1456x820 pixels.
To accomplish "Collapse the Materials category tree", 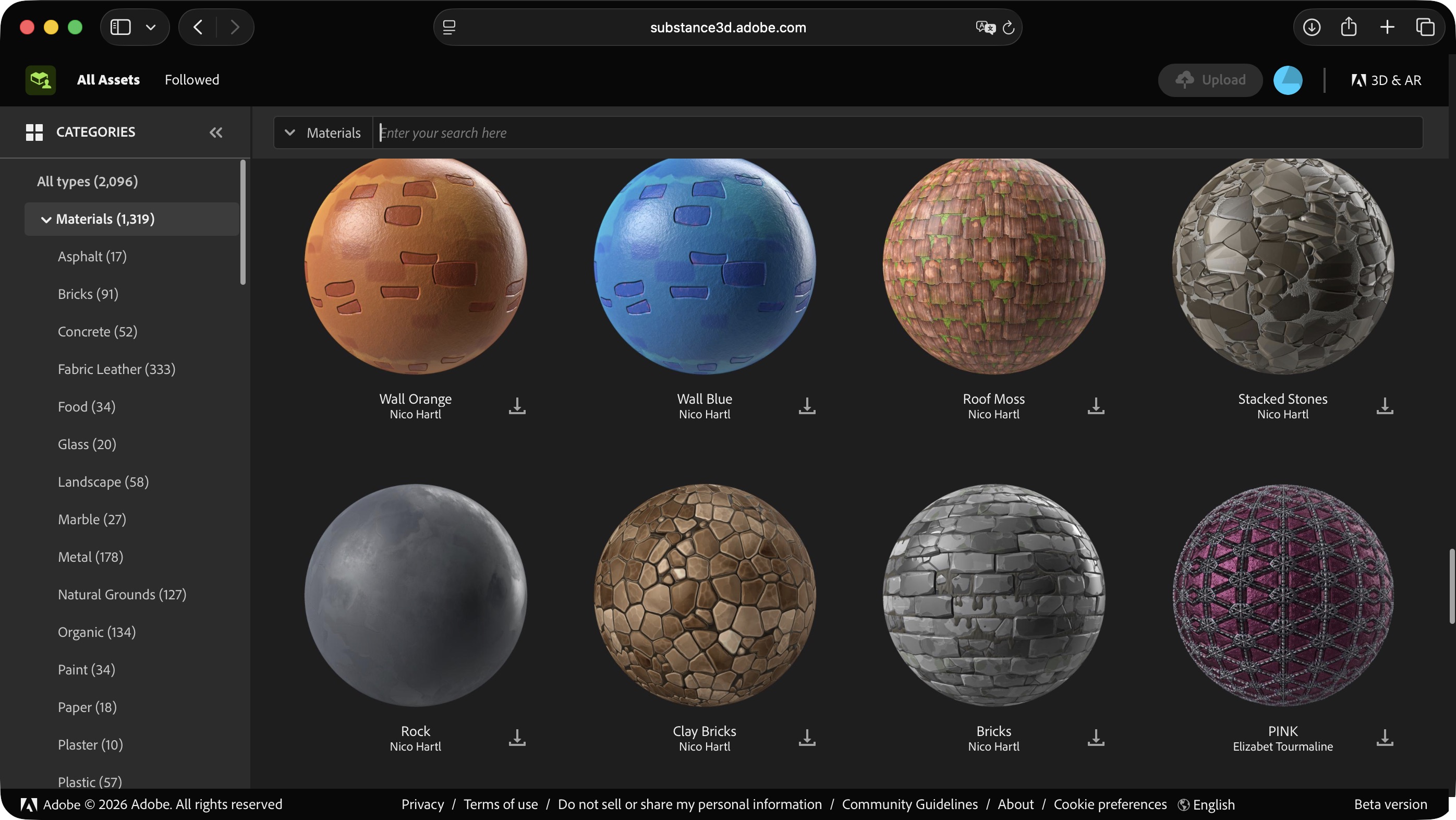I will 46,220.
